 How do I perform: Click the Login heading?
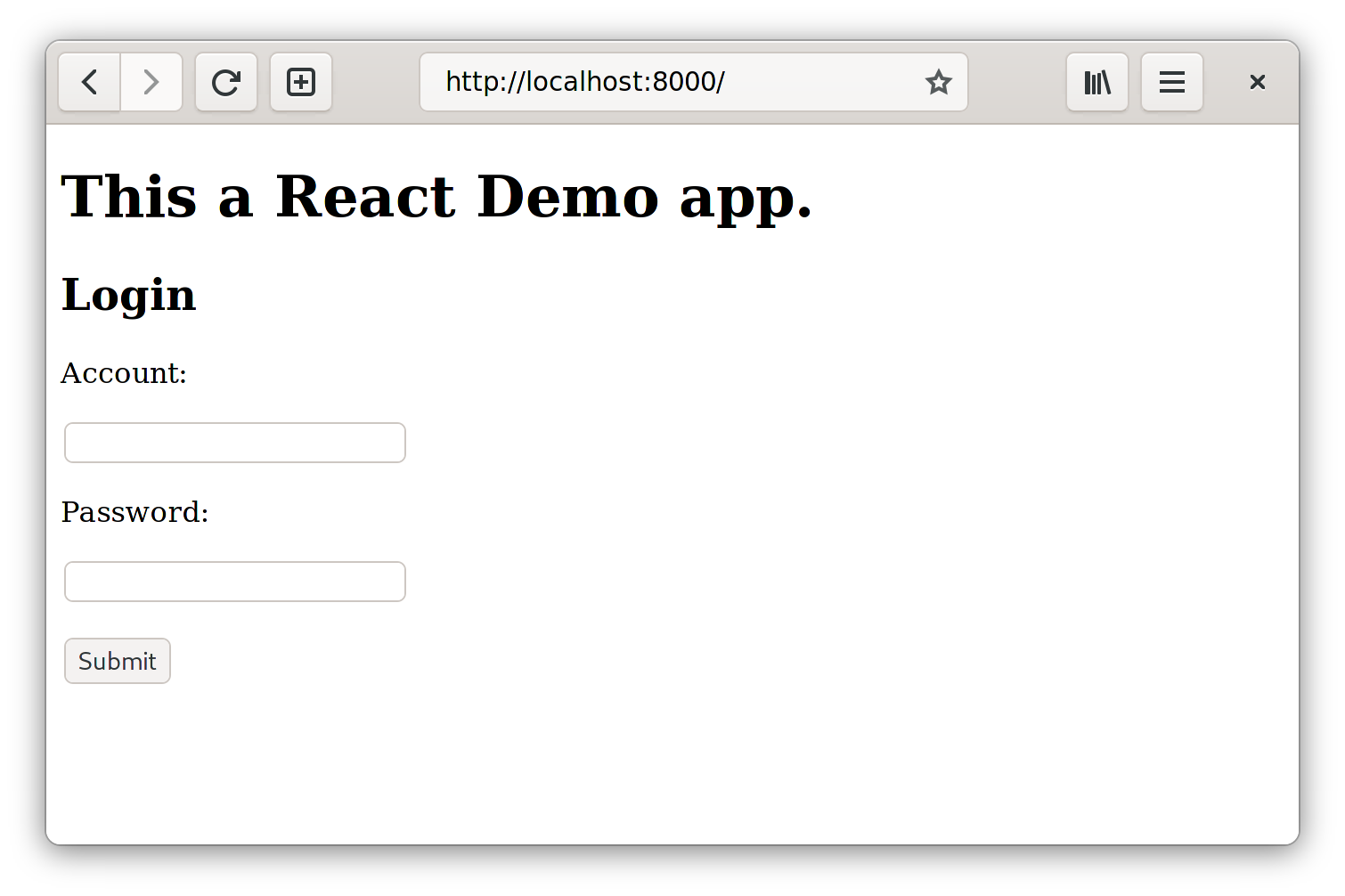(x=128, y=295)
